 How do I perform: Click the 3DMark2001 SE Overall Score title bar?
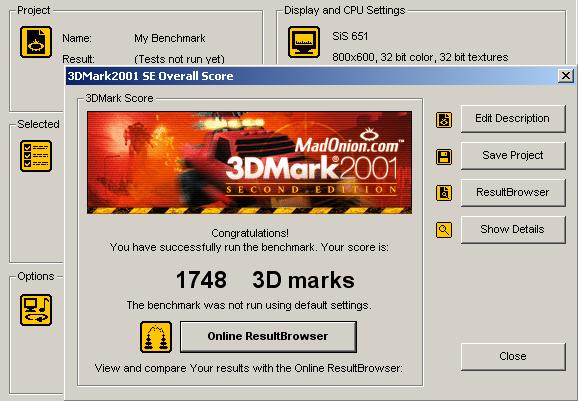311,76
